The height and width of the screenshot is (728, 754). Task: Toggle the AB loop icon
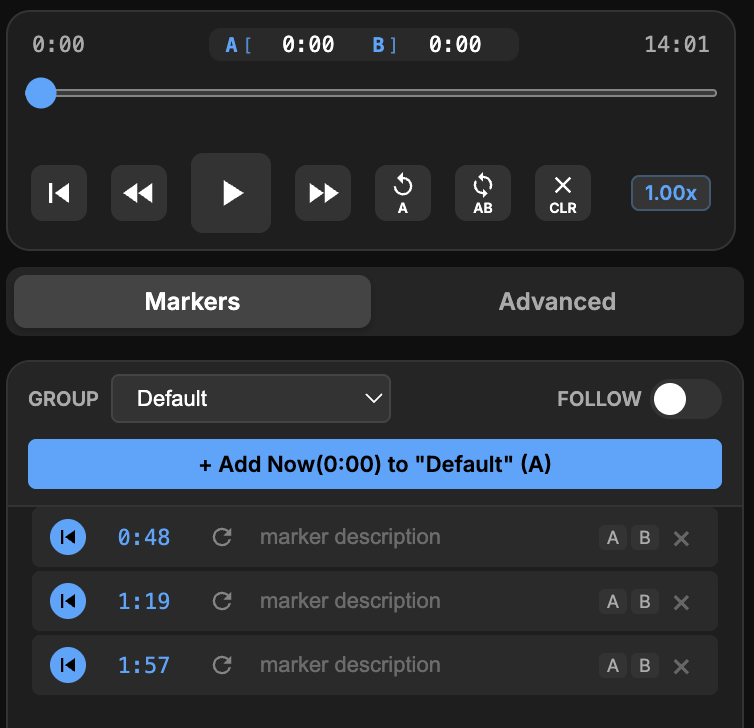(x=483, y=193)
